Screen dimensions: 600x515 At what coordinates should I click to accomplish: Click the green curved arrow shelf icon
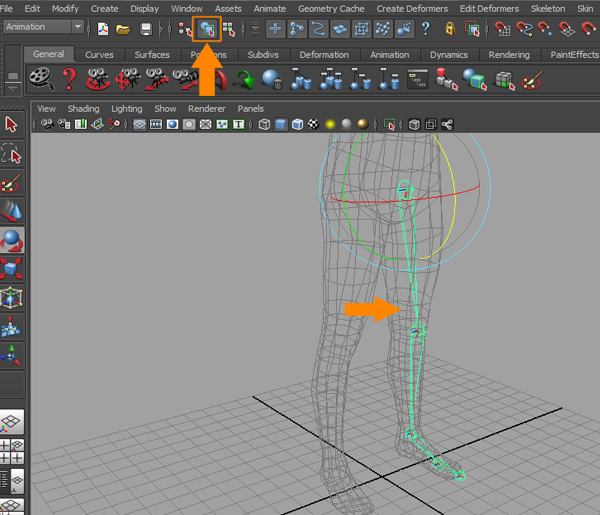(245, 80)
